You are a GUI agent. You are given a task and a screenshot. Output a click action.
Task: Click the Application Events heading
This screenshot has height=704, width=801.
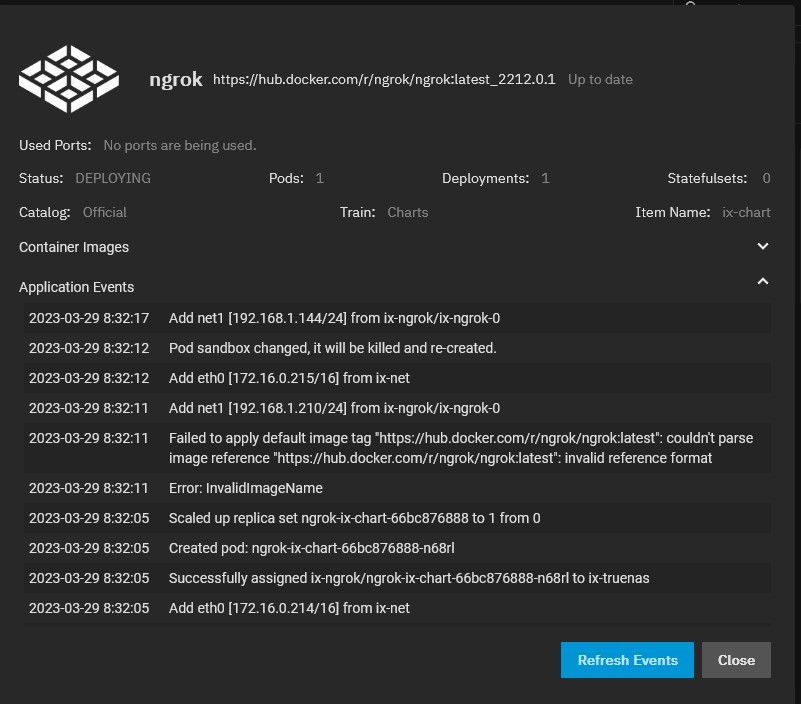(77, 287)
